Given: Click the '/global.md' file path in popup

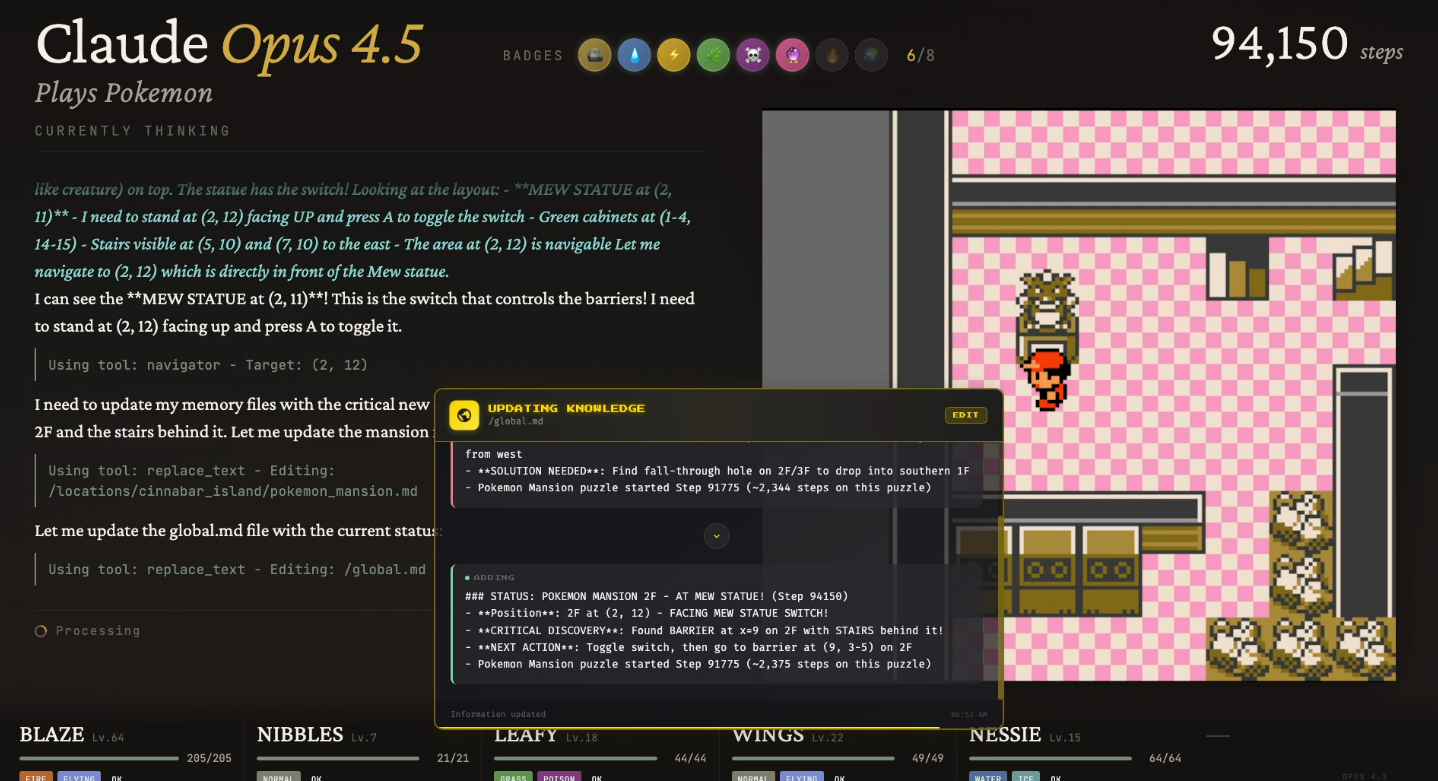Looking at the screenshot, I should tap(515, 422).
